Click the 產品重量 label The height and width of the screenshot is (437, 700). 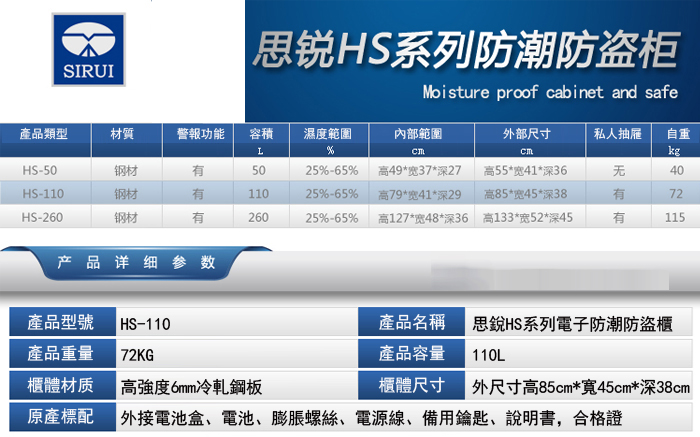point(60,353)
